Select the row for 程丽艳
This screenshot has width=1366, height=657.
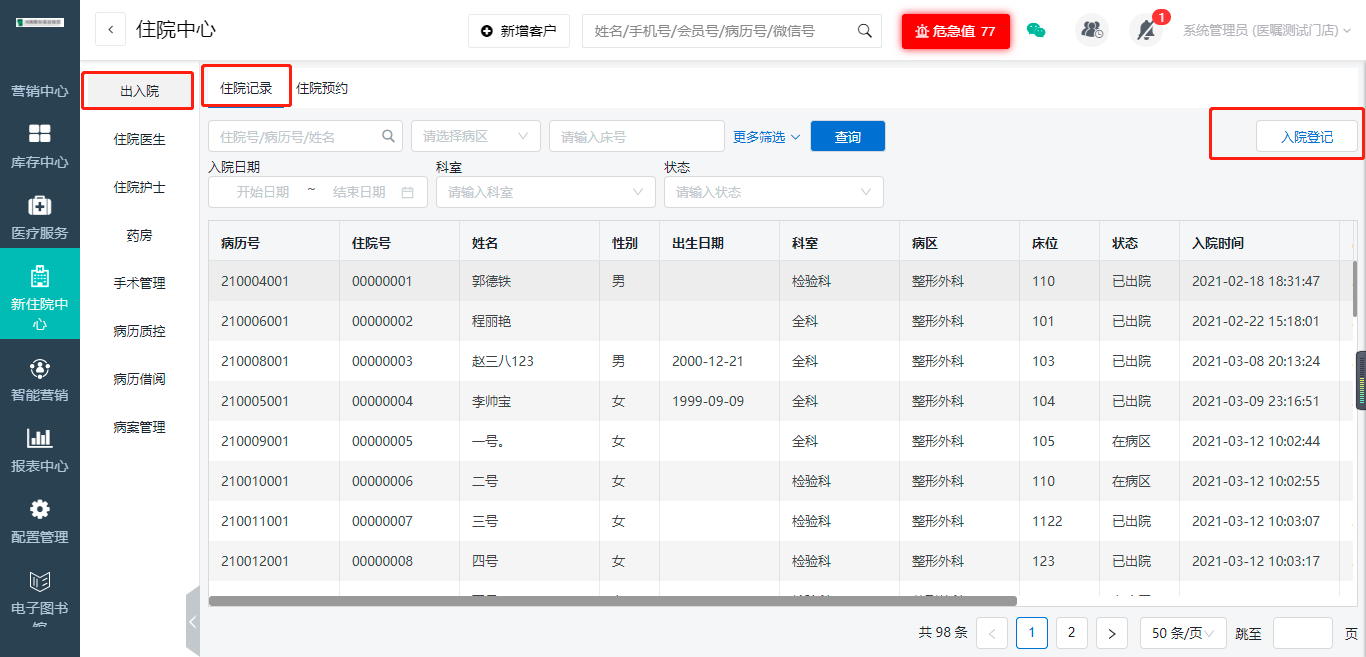point(780,321)
